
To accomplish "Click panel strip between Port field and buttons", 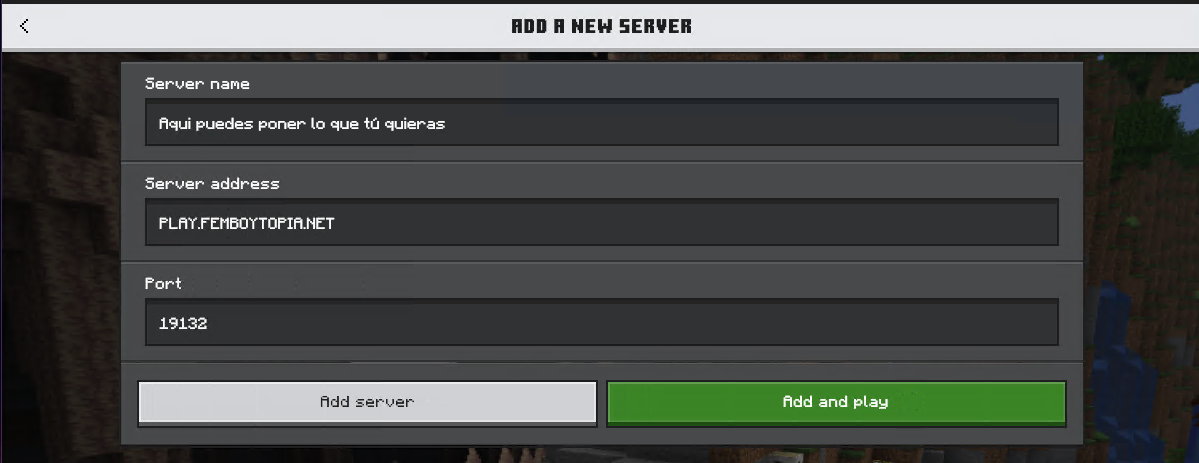I will coord(602,363).
